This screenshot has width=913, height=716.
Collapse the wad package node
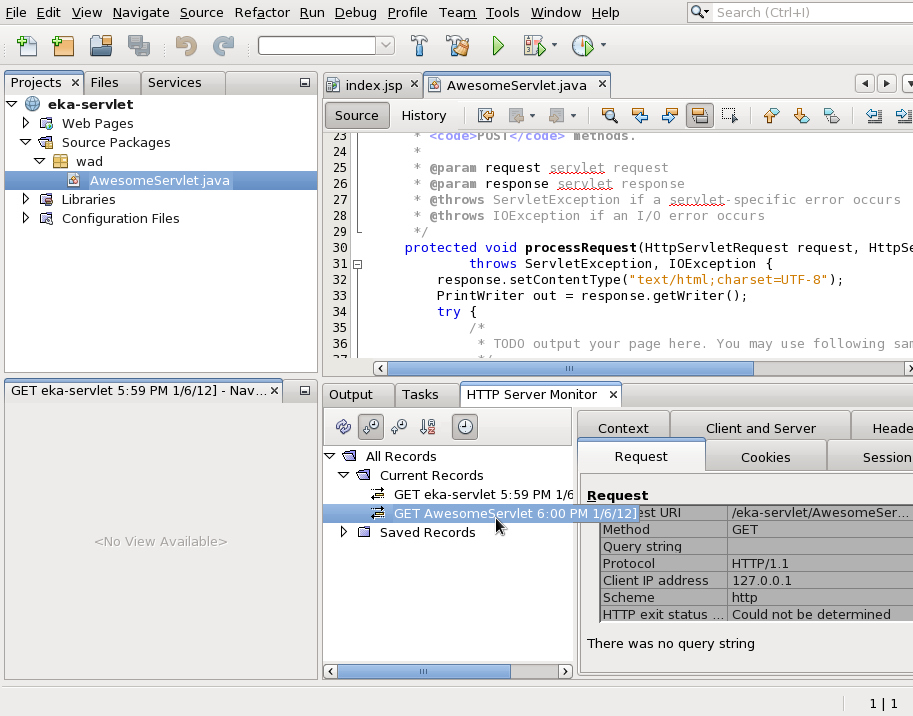40,161
